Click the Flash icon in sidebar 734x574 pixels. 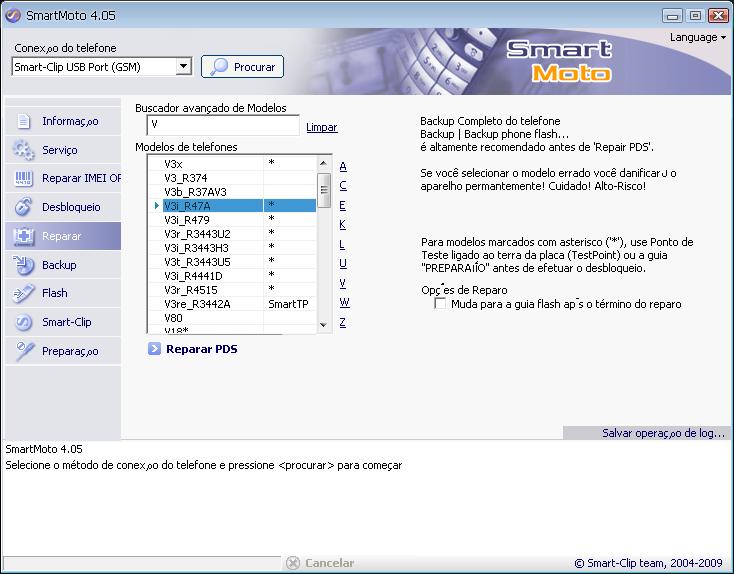click(23, 293)
